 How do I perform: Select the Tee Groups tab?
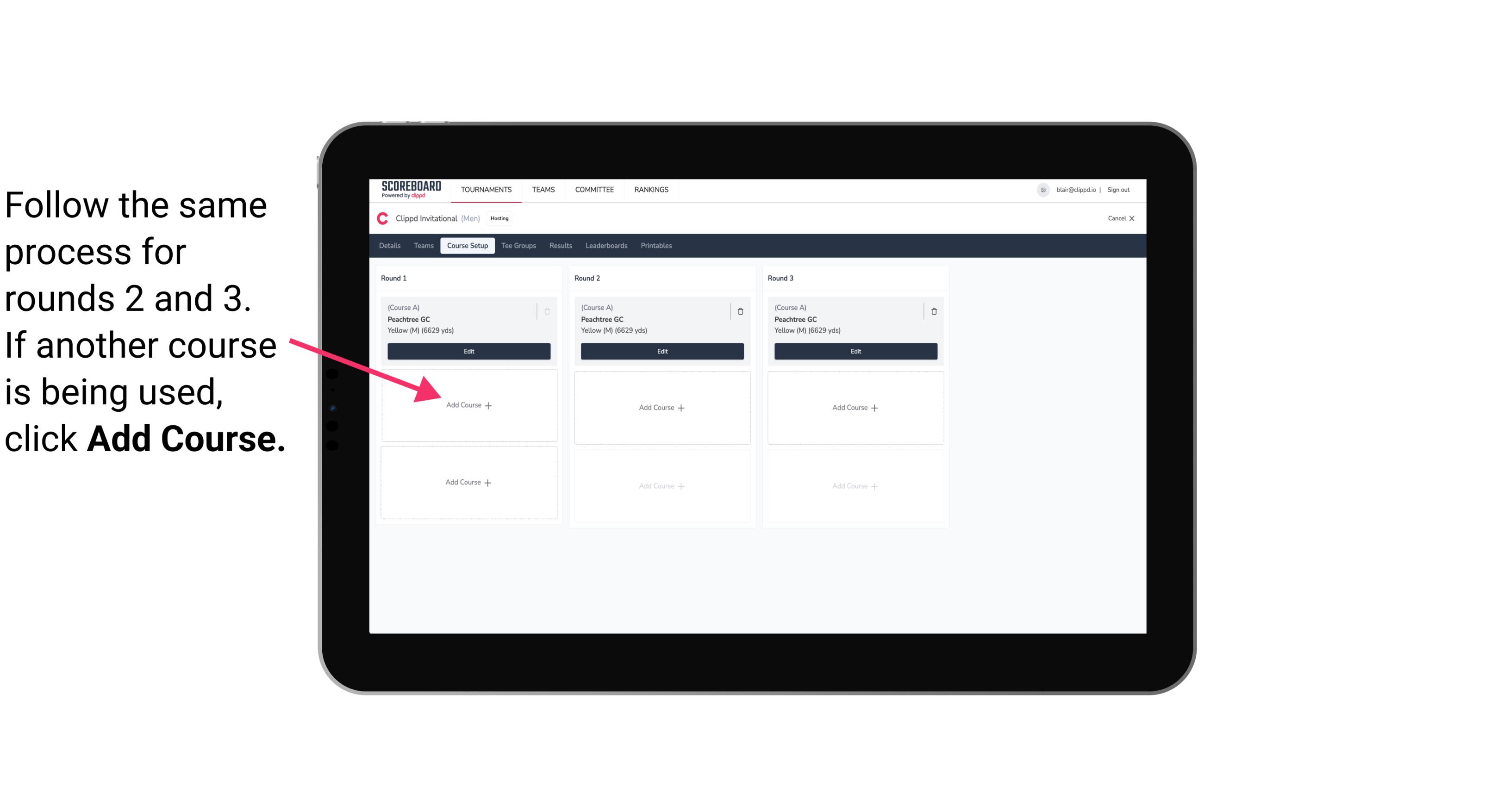click(518, 245)
